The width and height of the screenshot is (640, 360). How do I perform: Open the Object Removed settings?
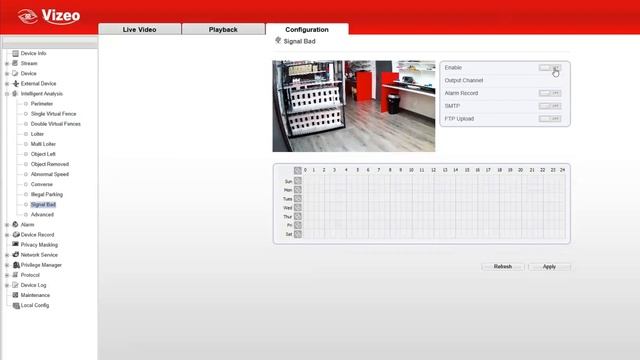(x=50, y=164)
